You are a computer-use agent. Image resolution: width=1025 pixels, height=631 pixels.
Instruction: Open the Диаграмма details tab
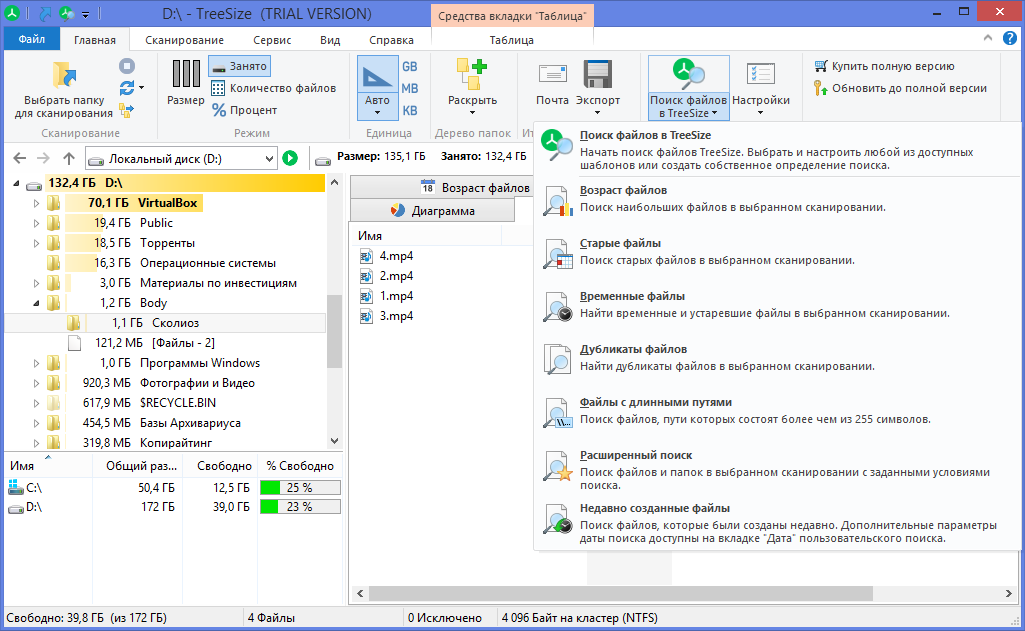(433, 211)
